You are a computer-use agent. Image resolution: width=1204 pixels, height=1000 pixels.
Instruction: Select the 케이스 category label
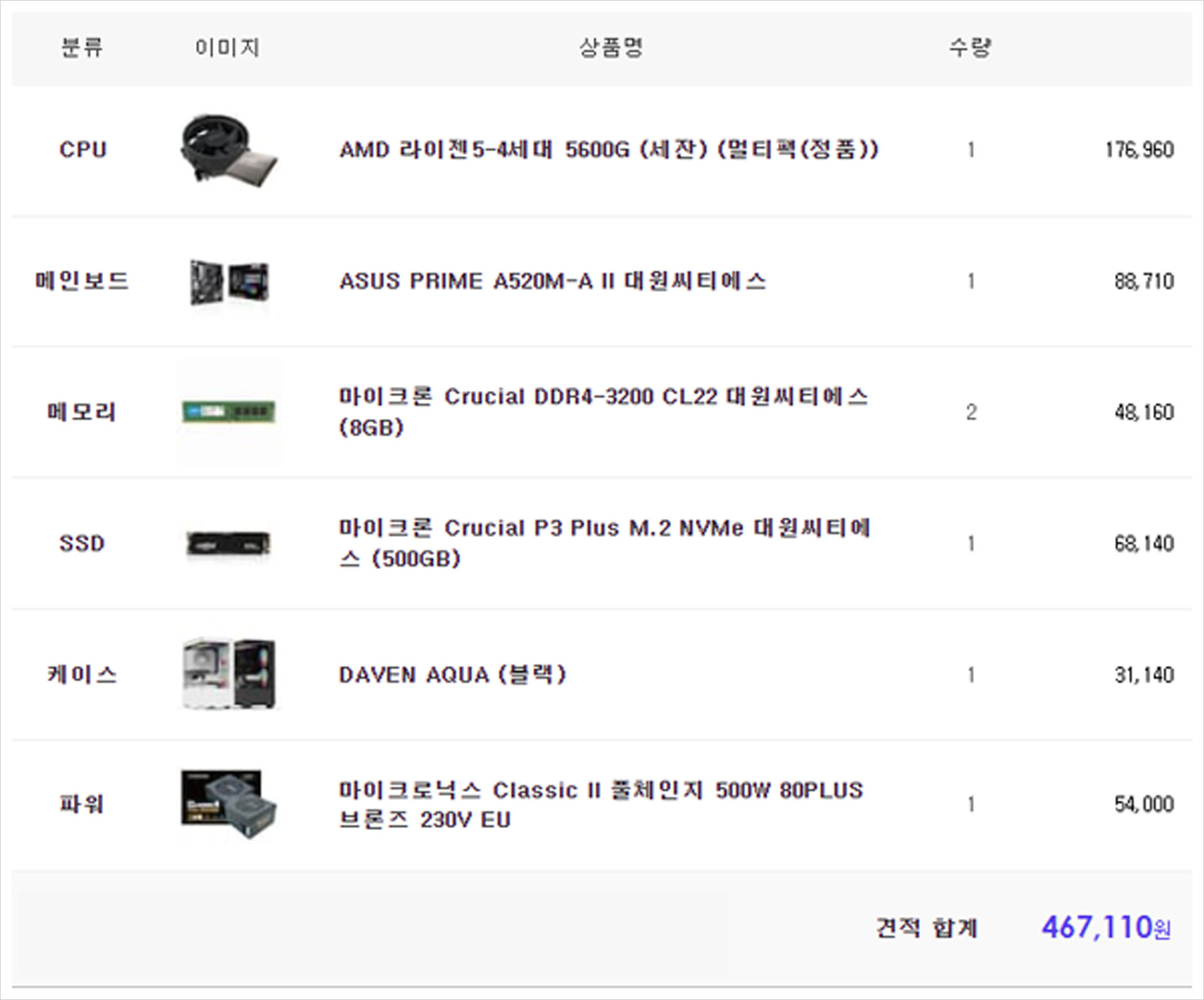pyautogui.click(x=82, y=674)
